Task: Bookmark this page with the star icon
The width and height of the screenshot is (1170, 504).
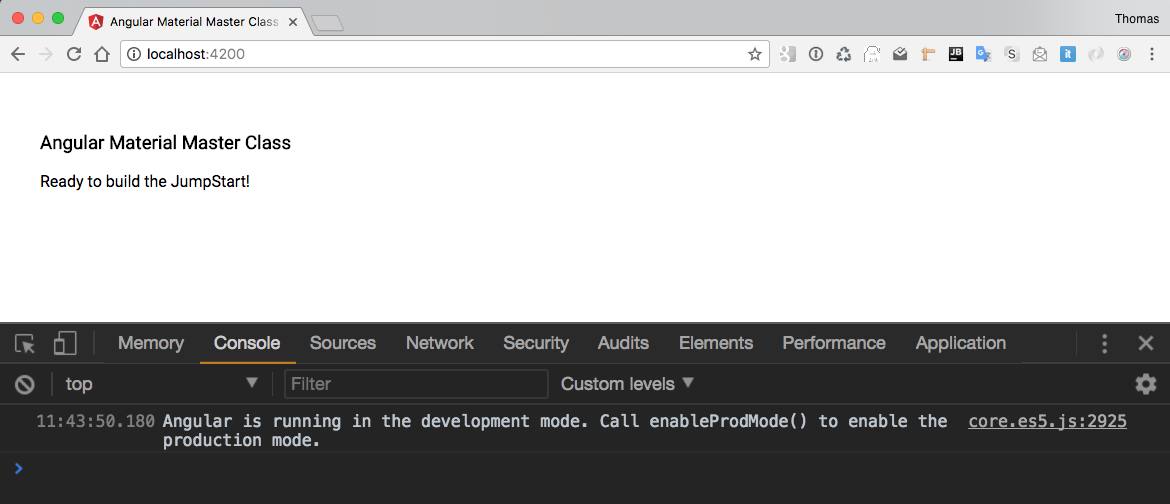Action: (754, 54)
